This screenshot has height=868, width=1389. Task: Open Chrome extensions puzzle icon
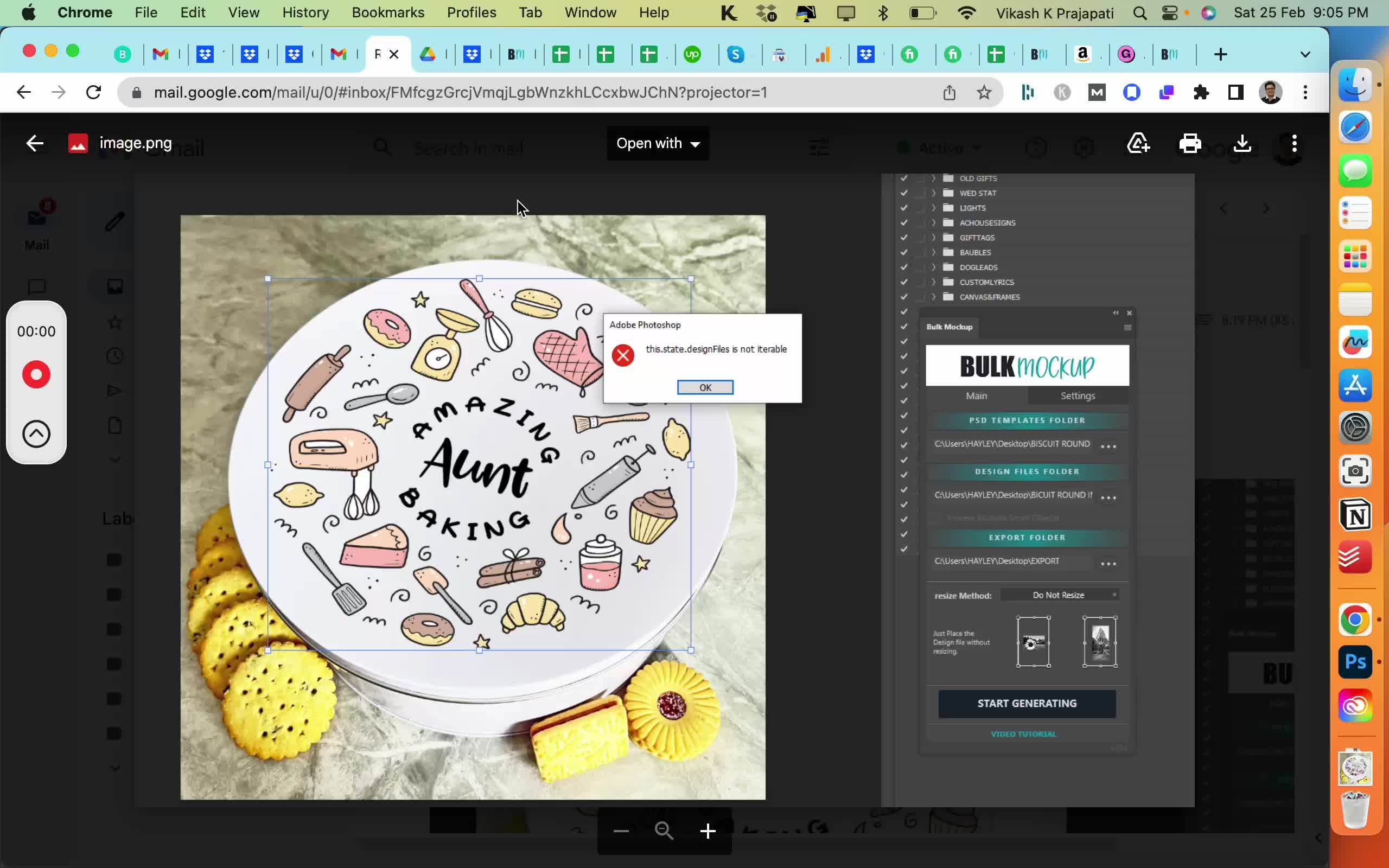coord(1201,92)
